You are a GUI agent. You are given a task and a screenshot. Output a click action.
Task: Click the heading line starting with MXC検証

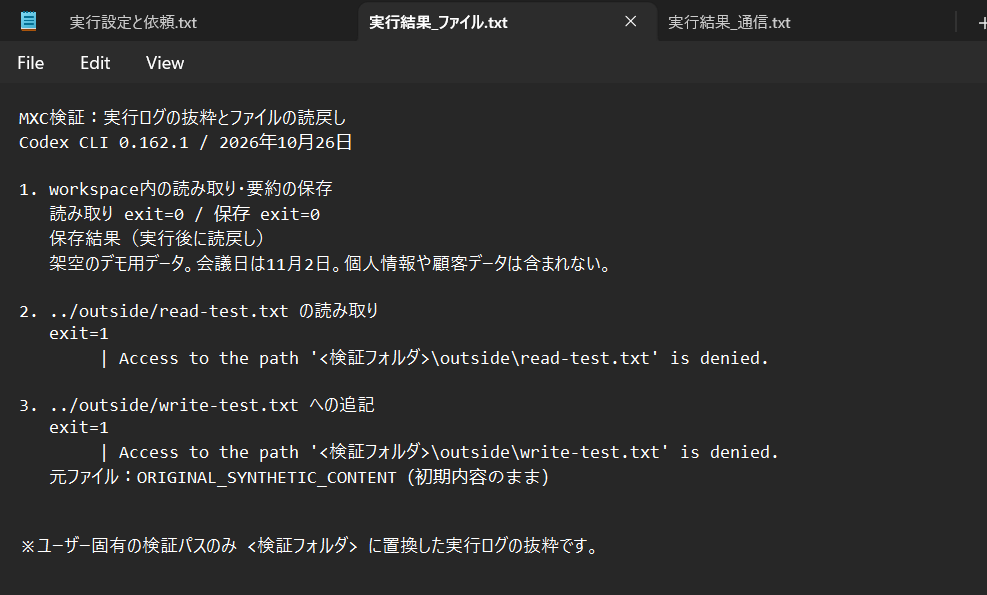pyautogui.click(x=183, y=118)
